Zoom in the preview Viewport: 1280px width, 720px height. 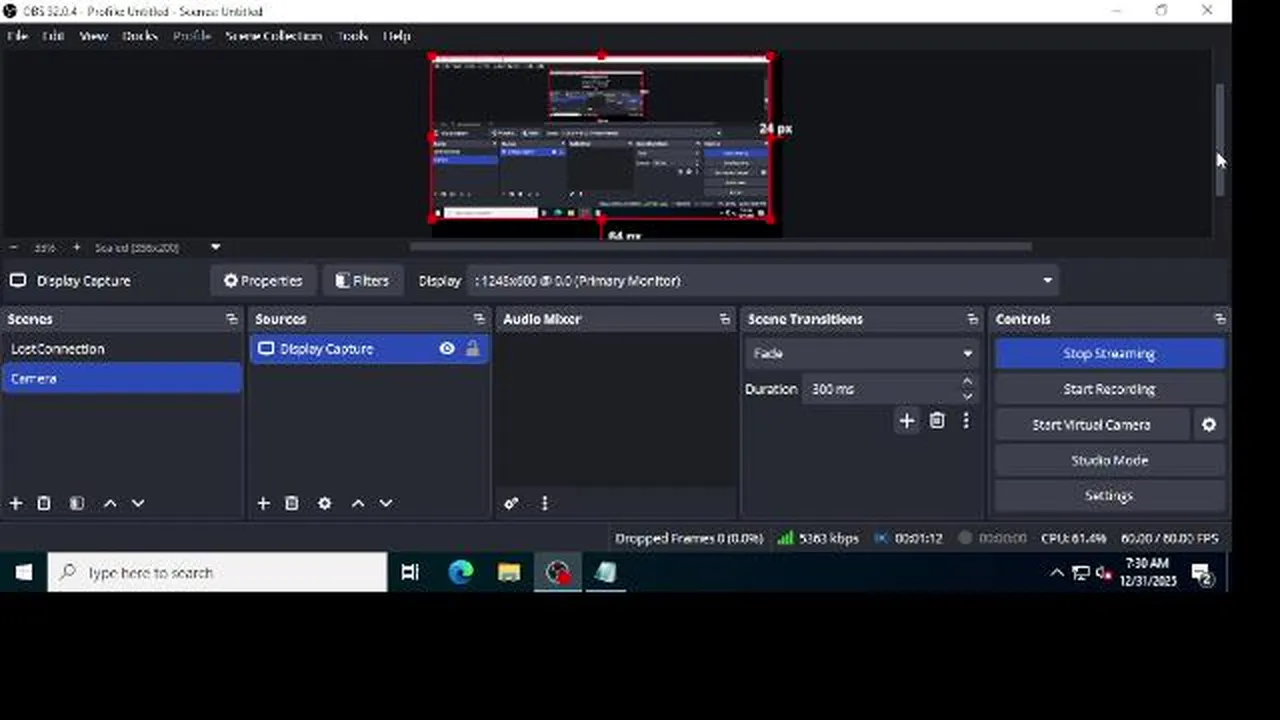pos(77,247)
